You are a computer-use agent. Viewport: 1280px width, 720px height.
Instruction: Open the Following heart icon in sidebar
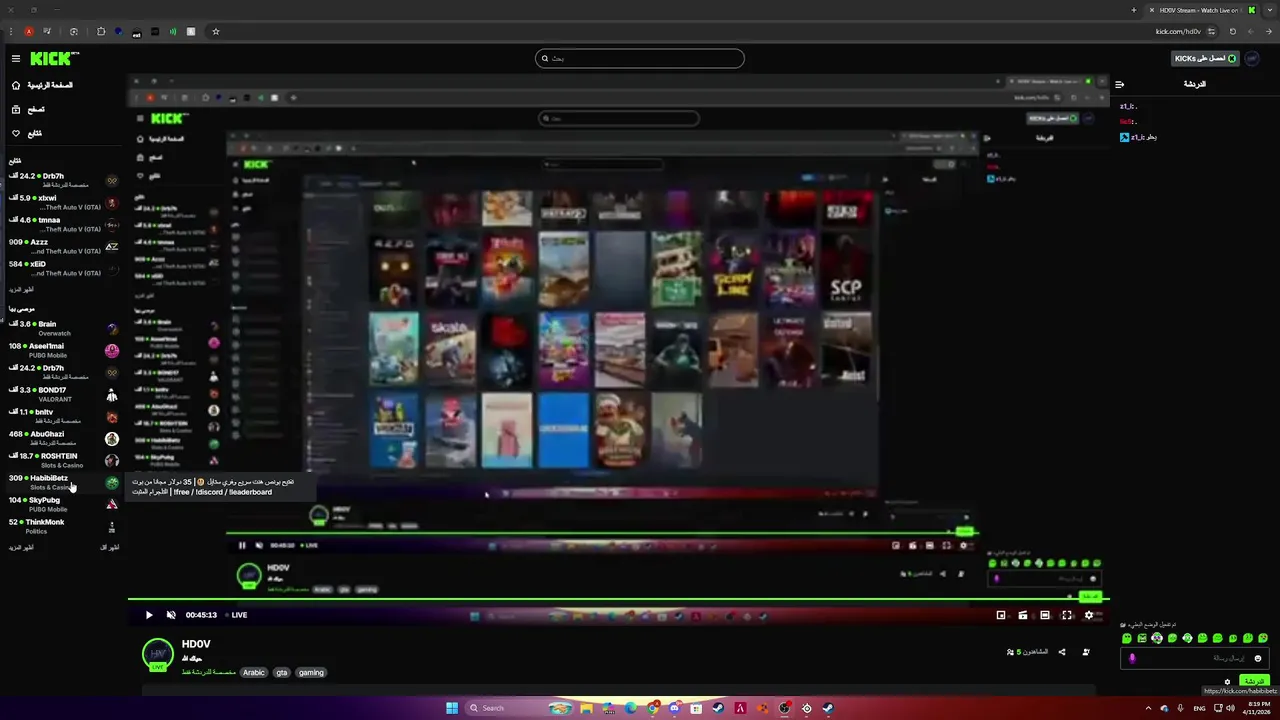point(16,133)
